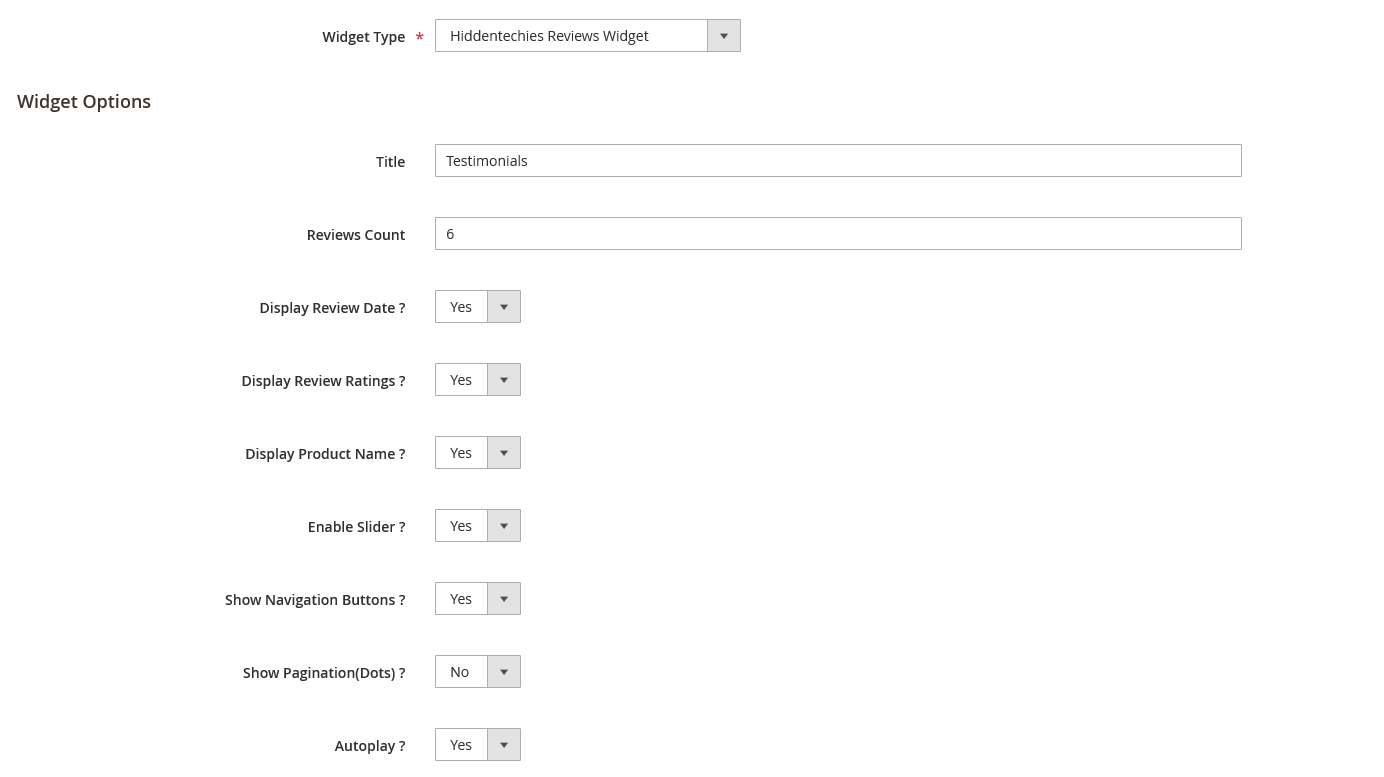Image resolution: width=1384 pixels, height=777 pixels.
Task: Expand the Enable Slider dropdown
Action: point(478,526)
